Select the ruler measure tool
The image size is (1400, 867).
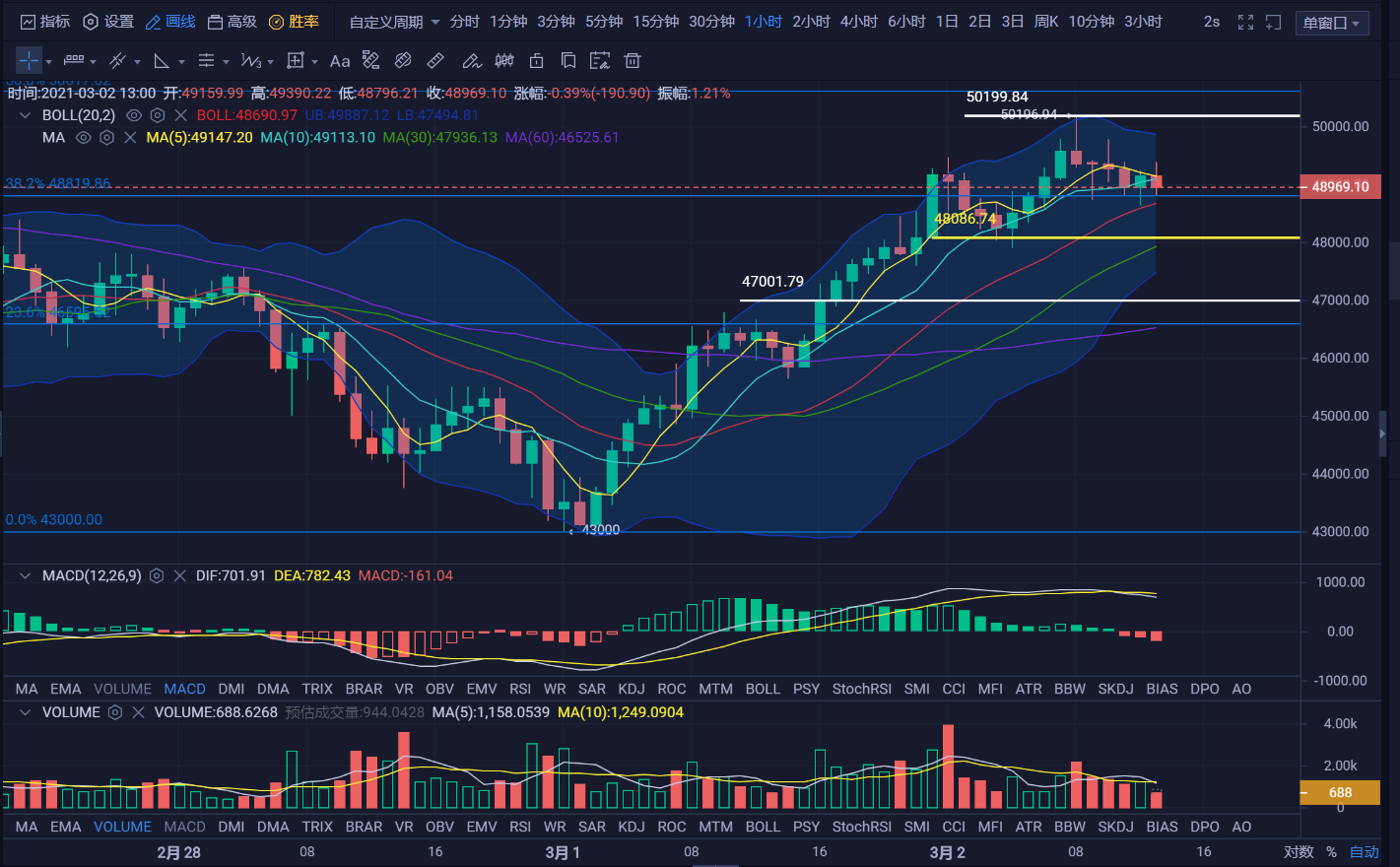435,61
